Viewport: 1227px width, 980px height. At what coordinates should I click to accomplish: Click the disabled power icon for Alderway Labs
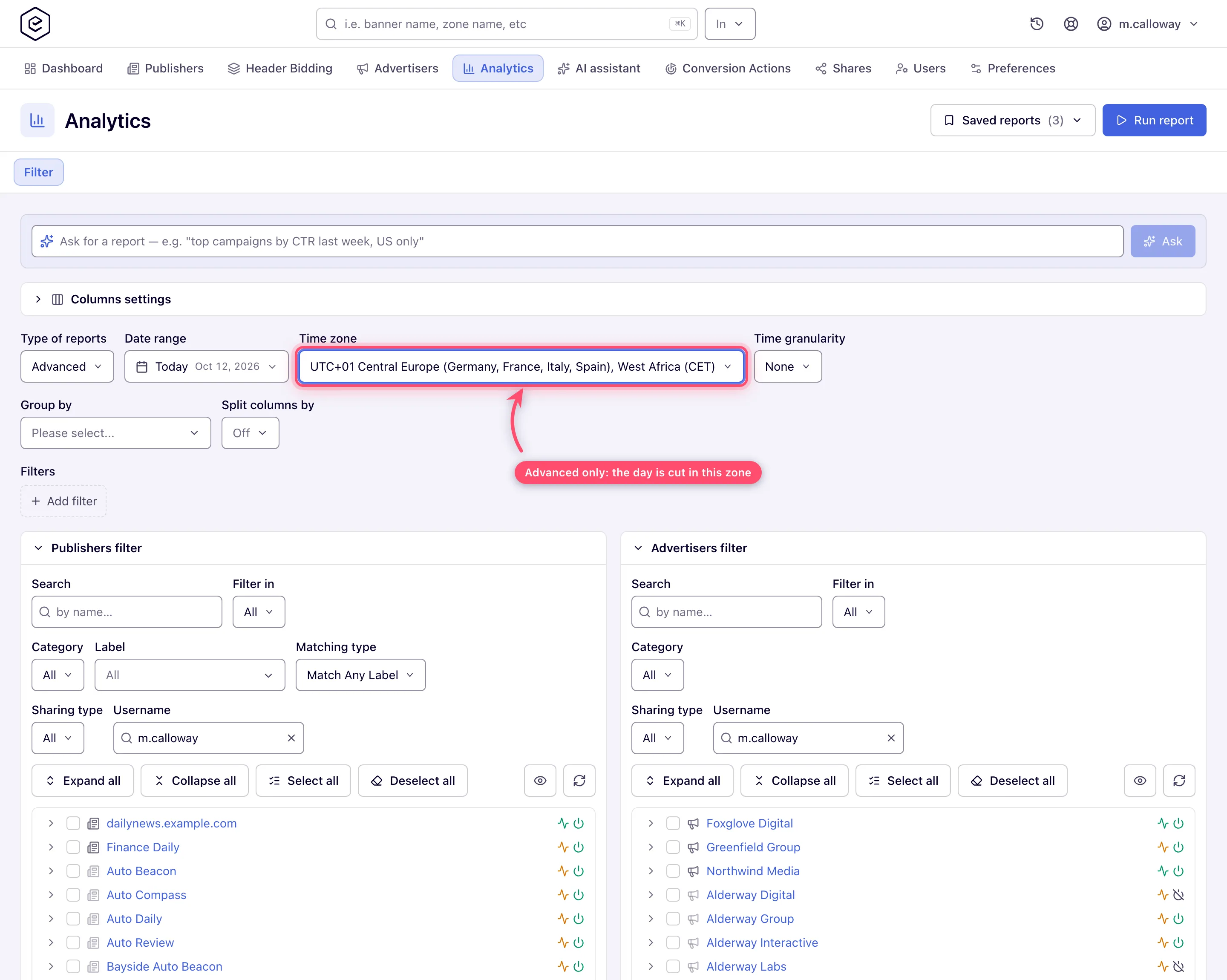coord(1178,967)
